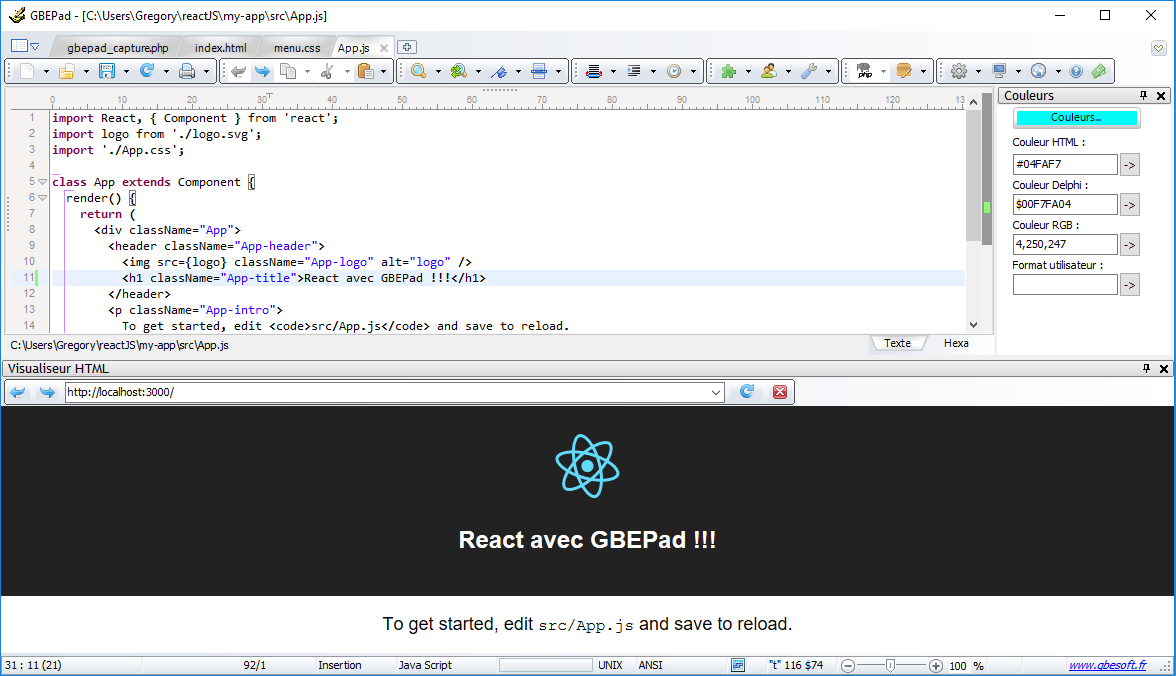Open dropdown arrow next to new document icon
The image size is (1176, 676).
(46, 71)
